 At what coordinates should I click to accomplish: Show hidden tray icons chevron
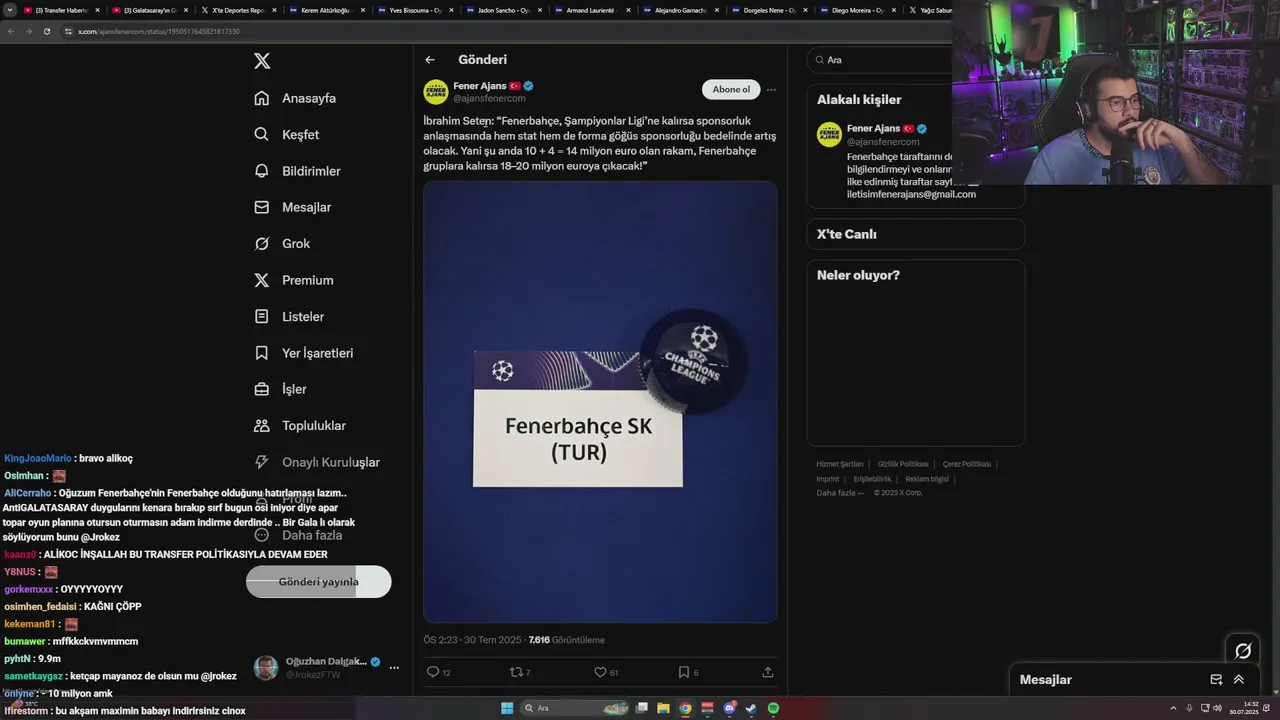pos(1173,708)
